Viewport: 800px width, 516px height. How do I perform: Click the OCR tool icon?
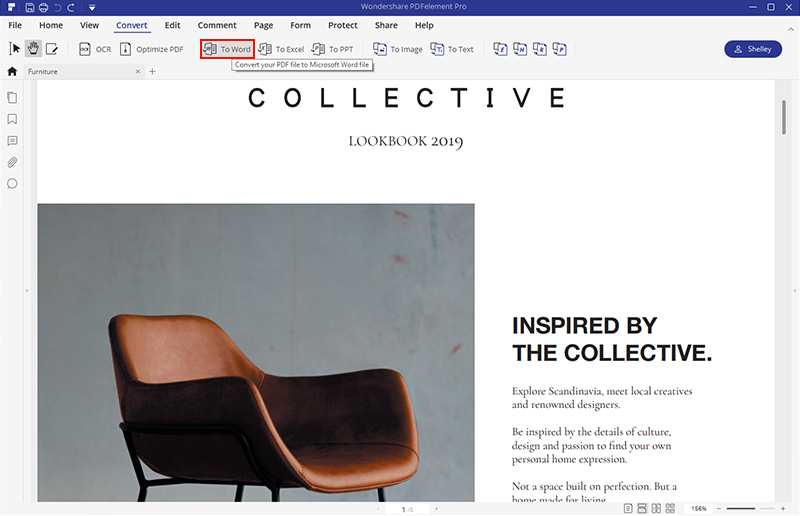coord(85,49)
